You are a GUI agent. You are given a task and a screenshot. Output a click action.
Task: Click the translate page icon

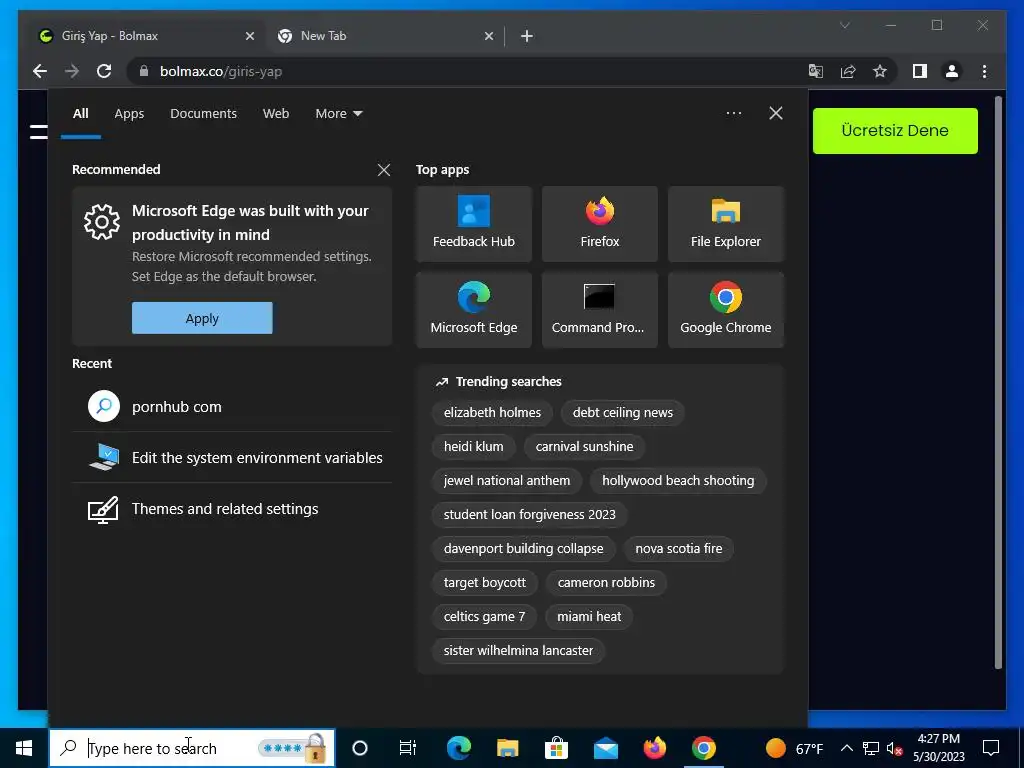[x=816, y=71]
